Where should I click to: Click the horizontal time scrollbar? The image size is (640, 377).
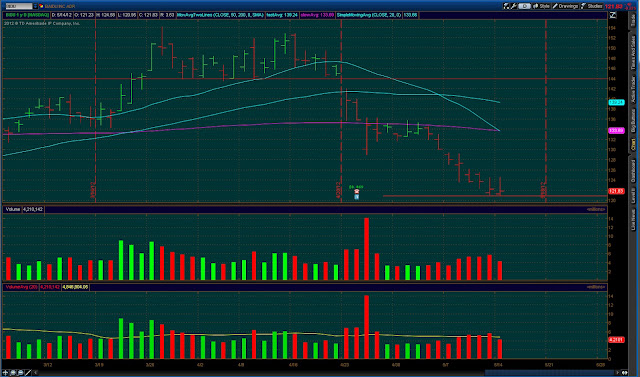[x=326, y=373]
